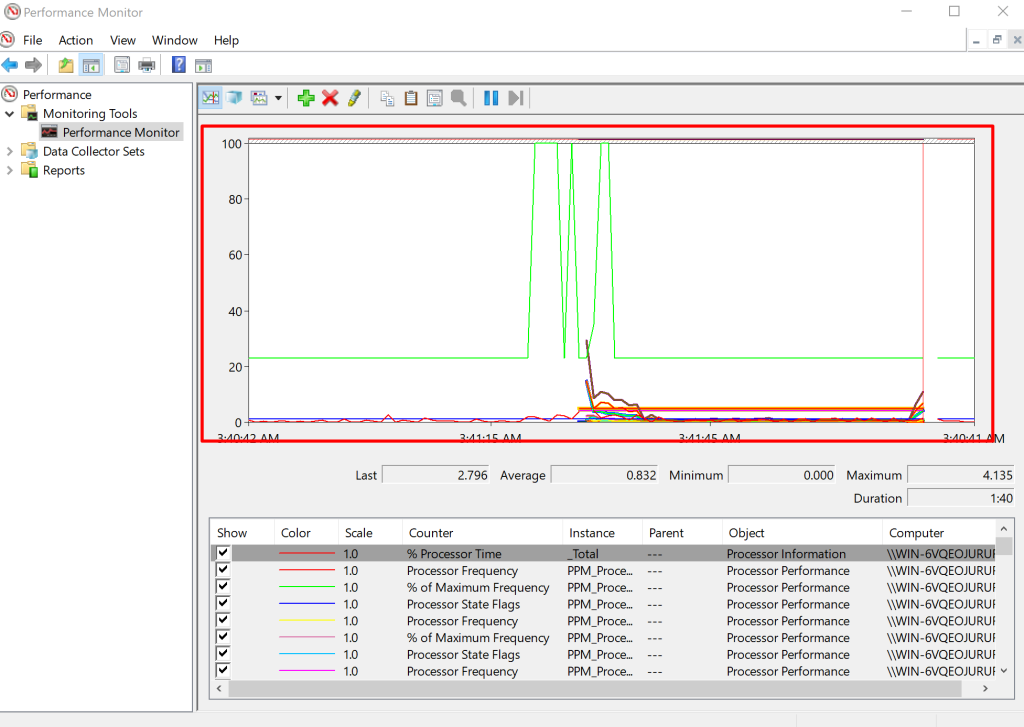
Task: Click the Print icon in the top toolbar
Action: (147, 65)
